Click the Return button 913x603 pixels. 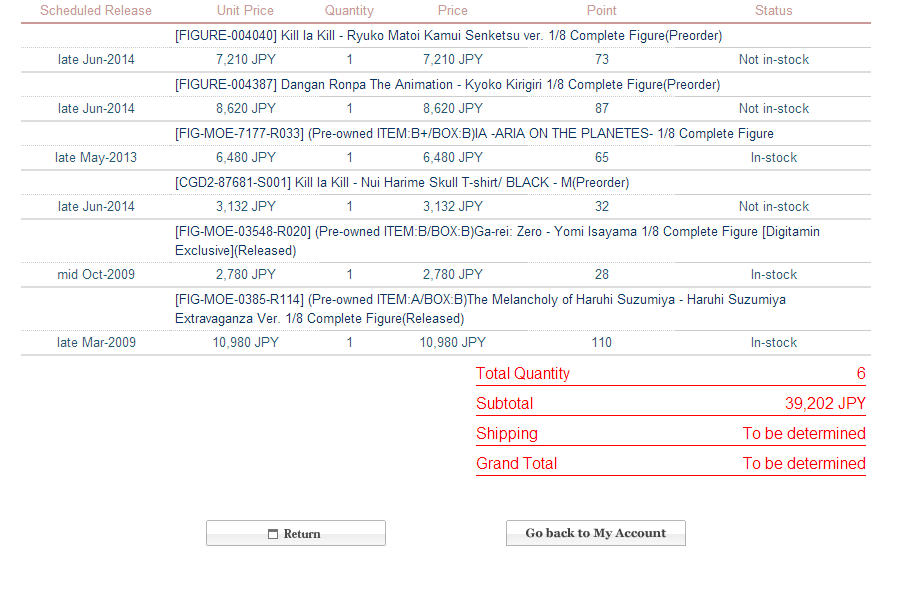296,533
